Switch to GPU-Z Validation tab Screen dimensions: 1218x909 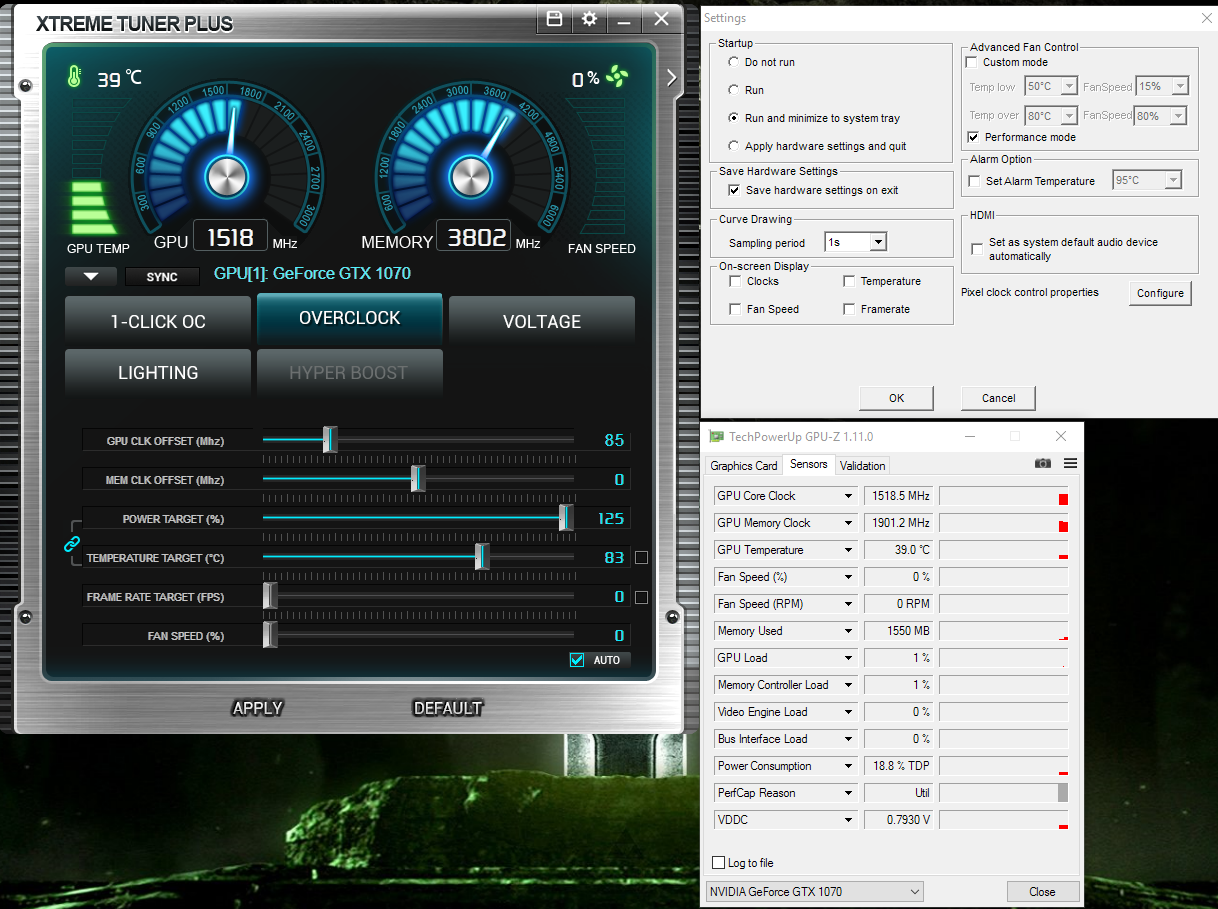click(x=862, y=466)
